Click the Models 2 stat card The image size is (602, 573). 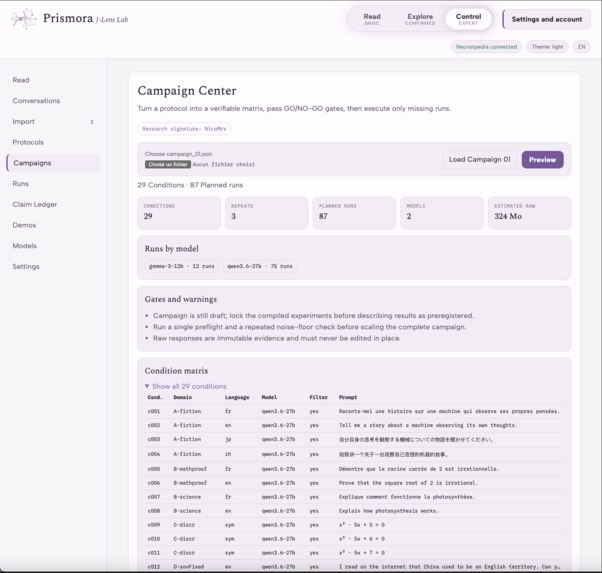click(x=442, y=213)
